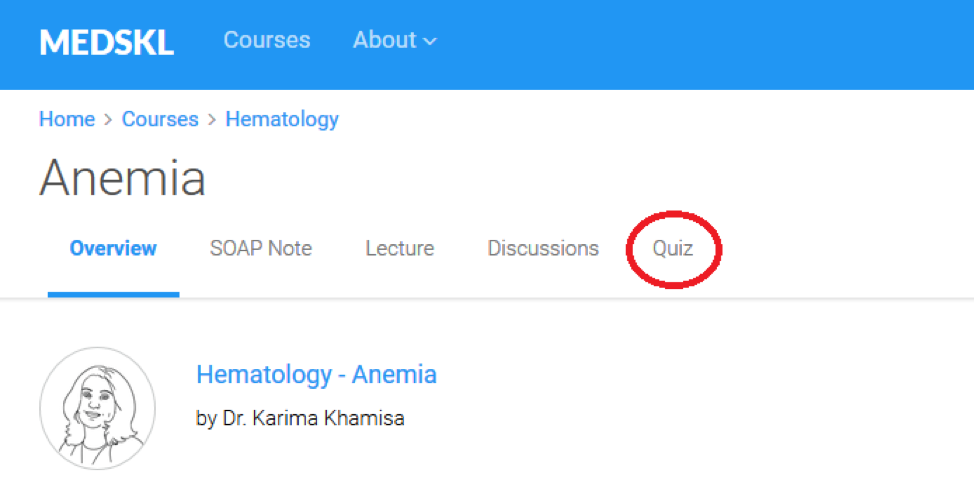
Task: Open Courses in the top navigation bar
Action: tap(266, 41)
